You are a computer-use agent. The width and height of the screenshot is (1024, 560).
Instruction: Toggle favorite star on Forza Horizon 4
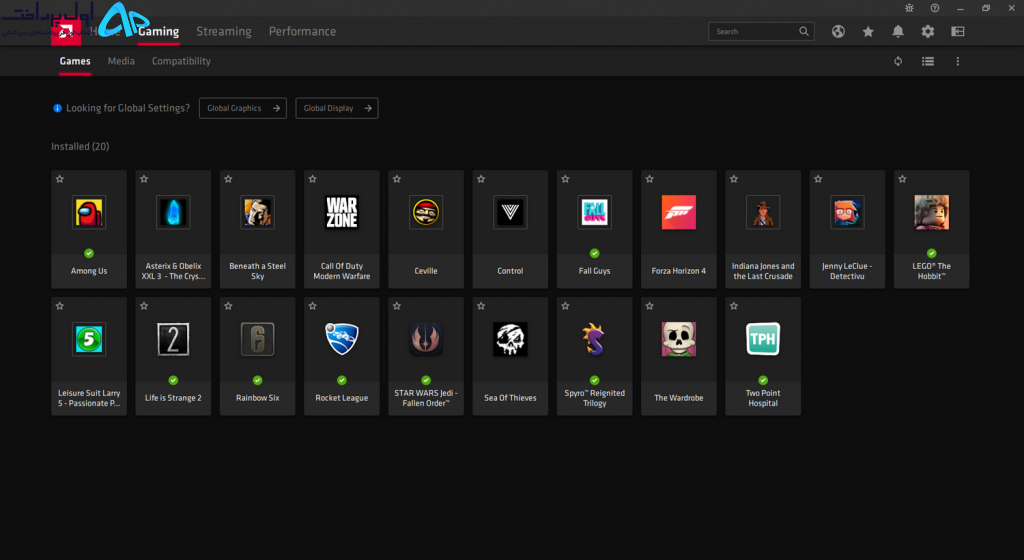(x=650, y=179)
